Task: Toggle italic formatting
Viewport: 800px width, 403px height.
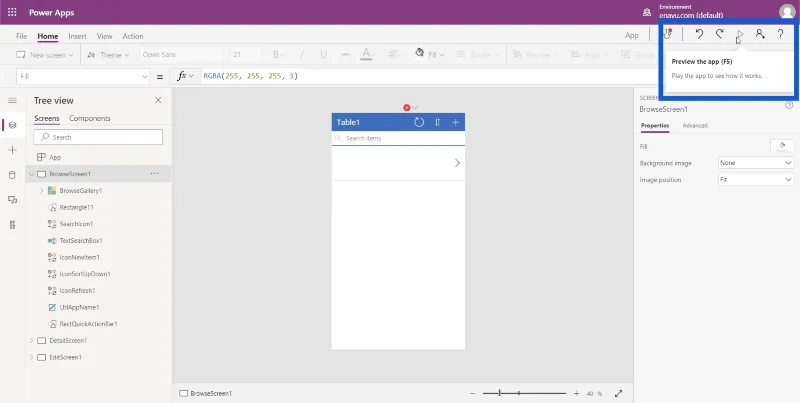Action: pyautogui.click(x=302, y=55)
